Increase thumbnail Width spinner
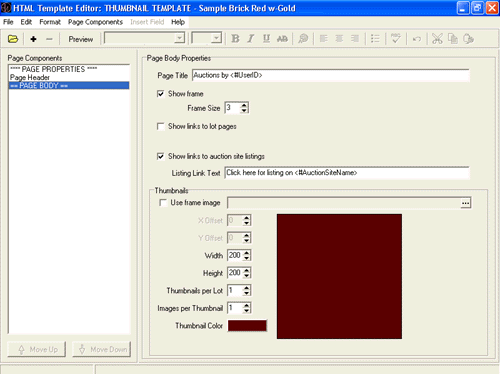Image resolution: width=500 pixels, height=374 pixels. pyautogui.click(x=246, y=253)
